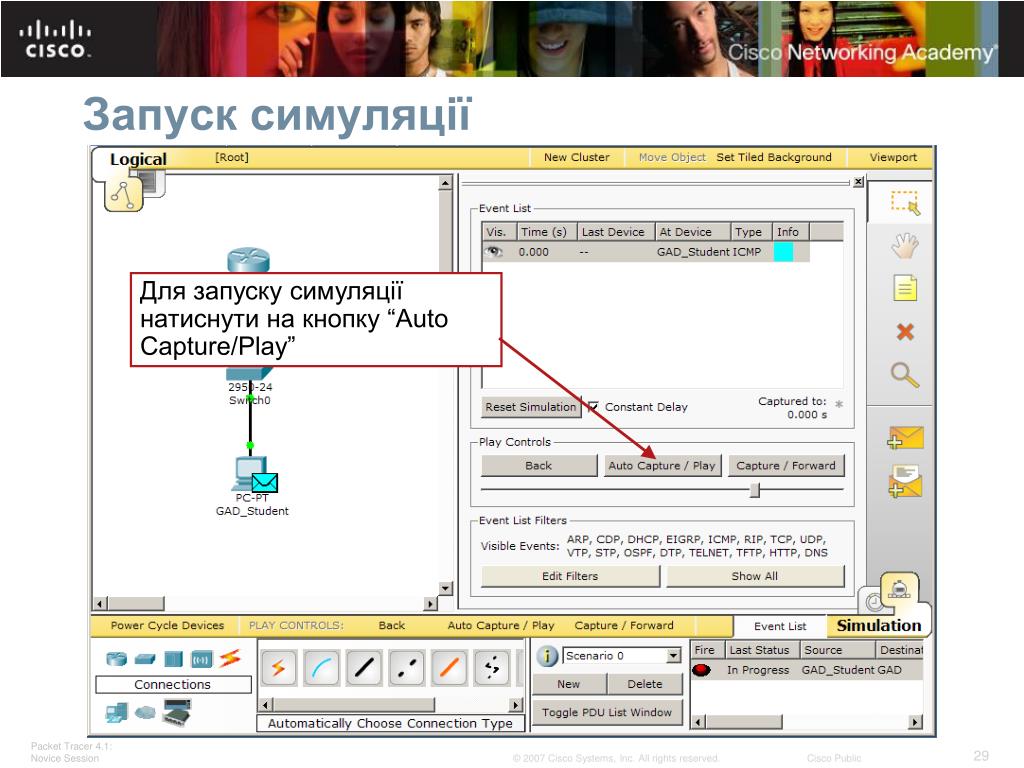Click Auto Capture / Play in yellow bar

tap(501, 626)
